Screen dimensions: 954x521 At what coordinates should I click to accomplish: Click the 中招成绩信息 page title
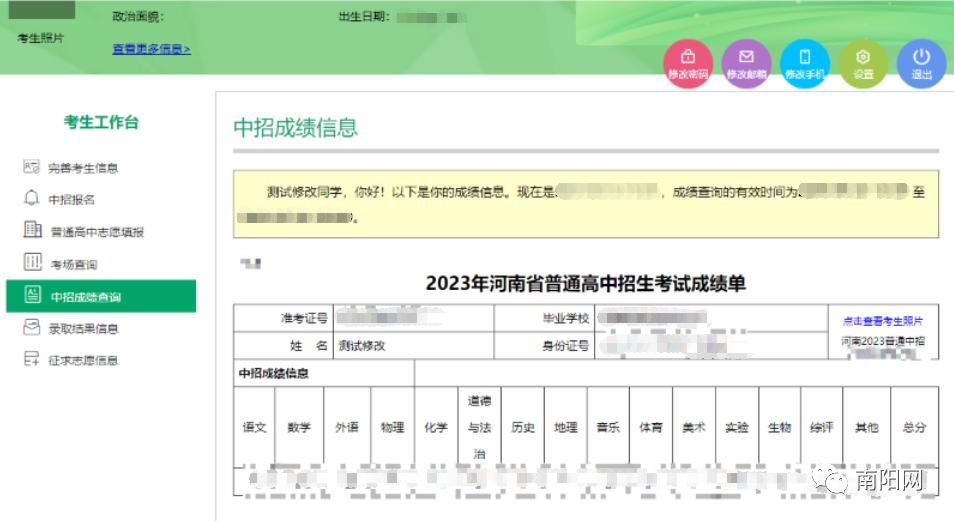[296, 128]
